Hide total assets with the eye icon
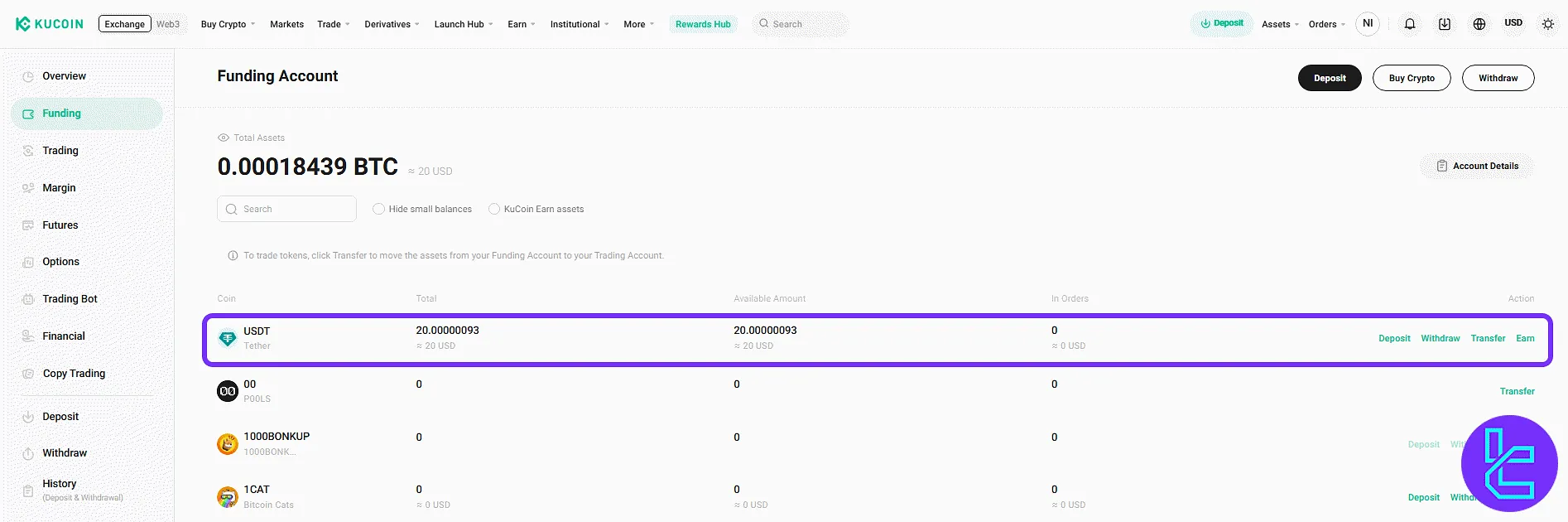 [224, 138]
